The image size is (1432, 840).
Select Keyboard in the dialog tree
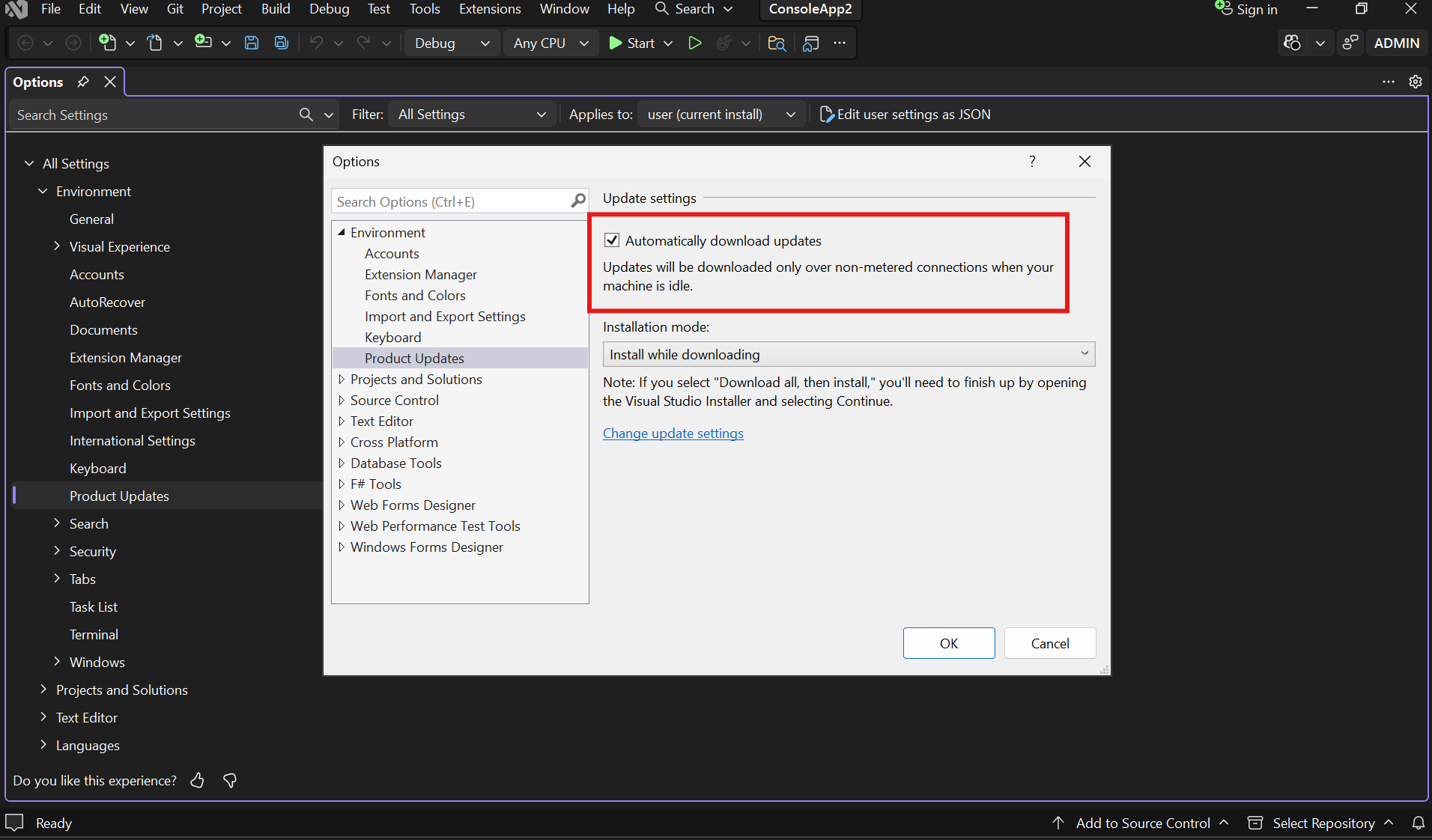point(393,338)
